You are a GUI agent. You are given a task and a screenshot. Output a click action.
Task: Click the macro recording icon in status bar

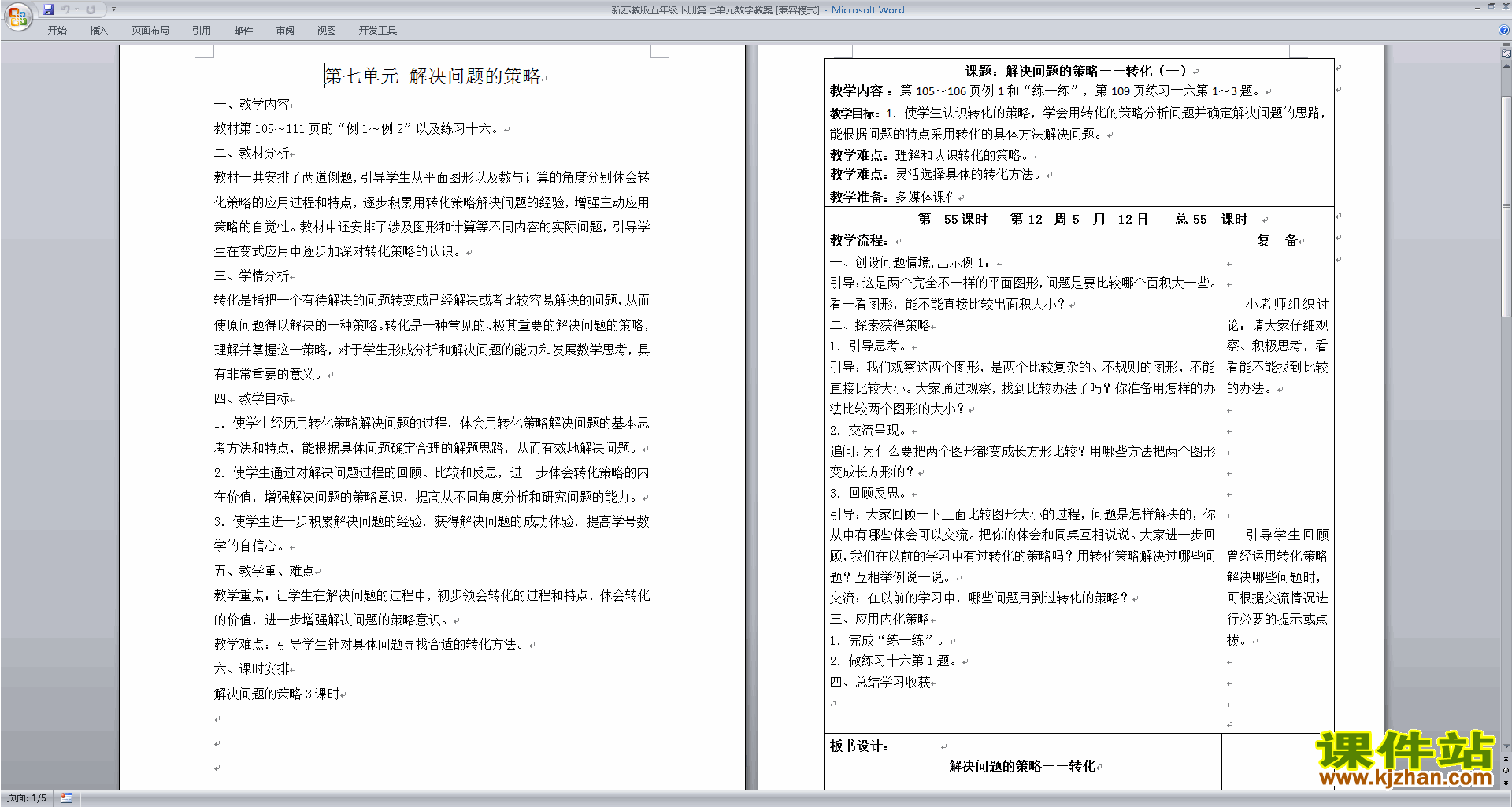coord(66,798)
